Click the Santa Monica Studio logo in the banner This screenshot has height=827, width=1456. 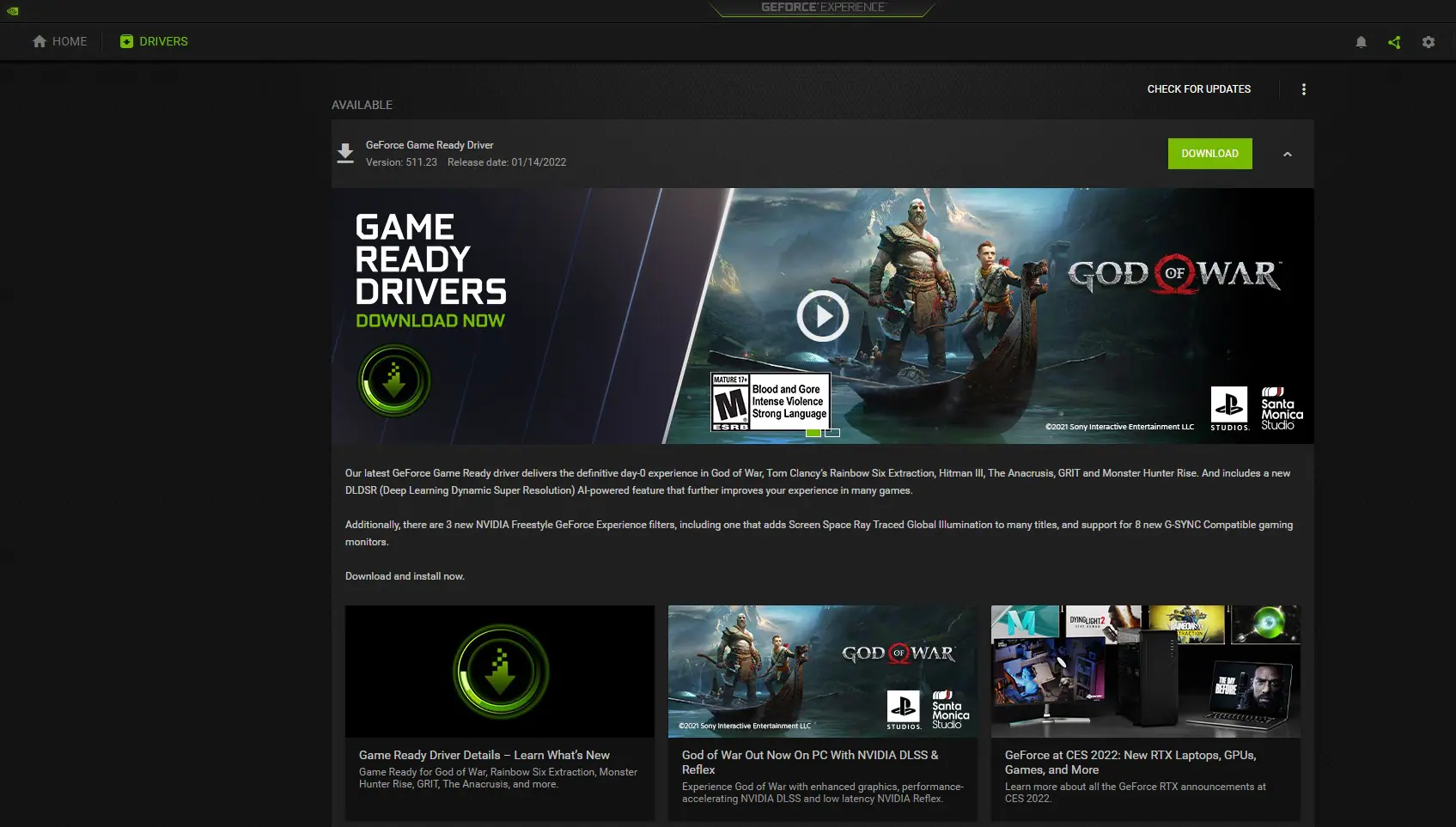1282,409
